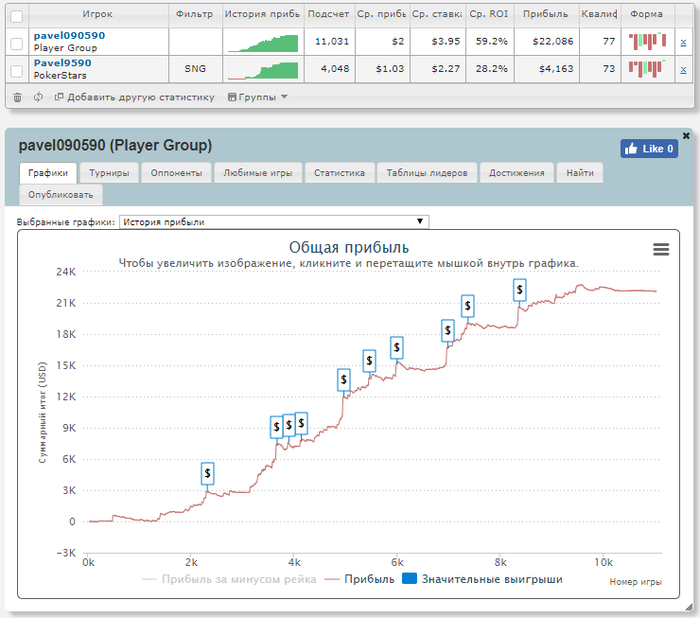Click Добавить другую статистику
The width and height of the screenshot is (700, 618).
tap(134, 97)
